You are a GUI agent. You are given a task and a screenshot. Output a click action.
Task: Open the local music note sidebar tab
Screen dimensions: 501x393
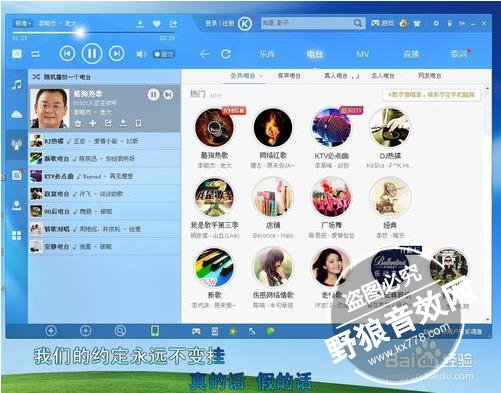point(17,85)
